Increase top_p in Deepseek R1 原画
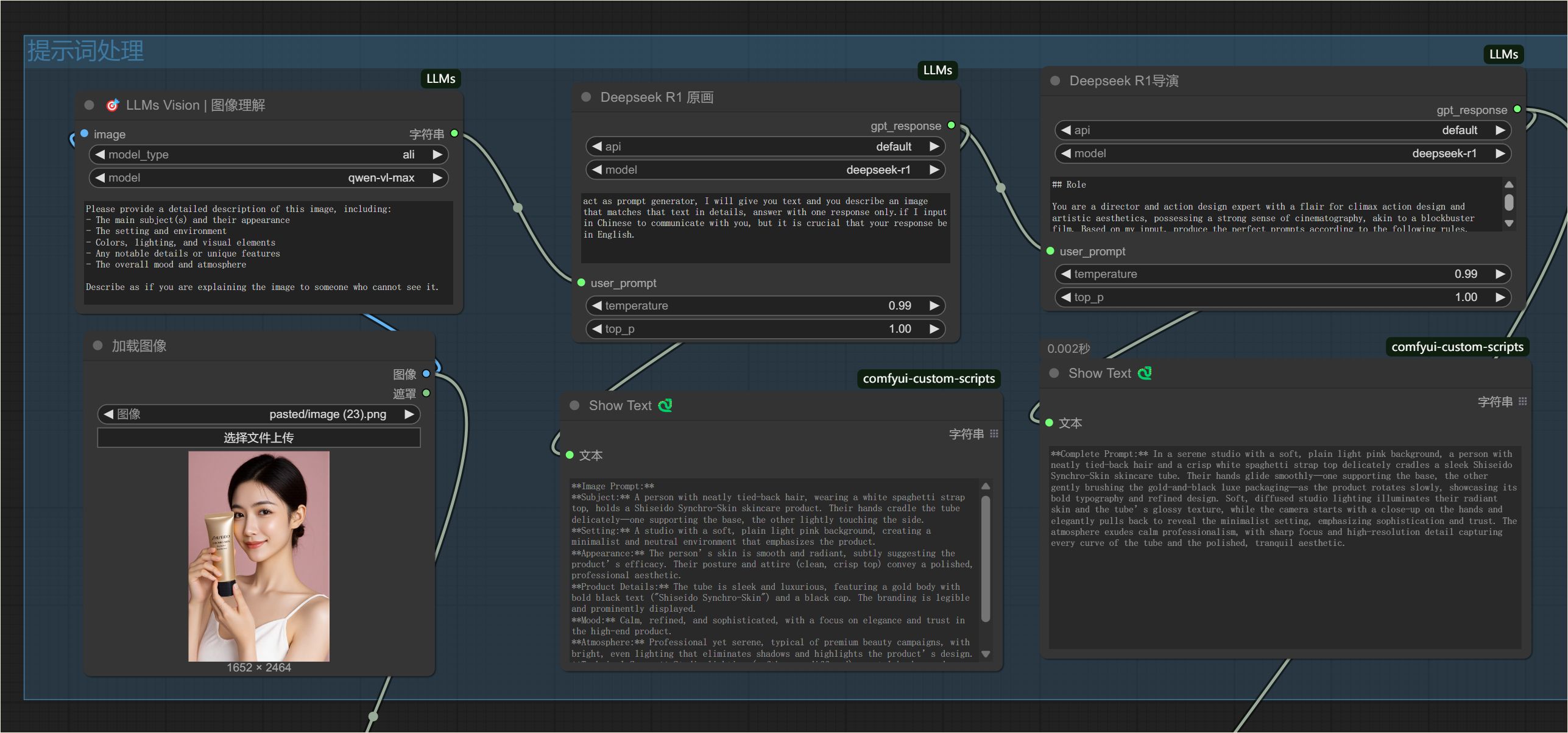 pyautogui.click(x=934, y=328)
